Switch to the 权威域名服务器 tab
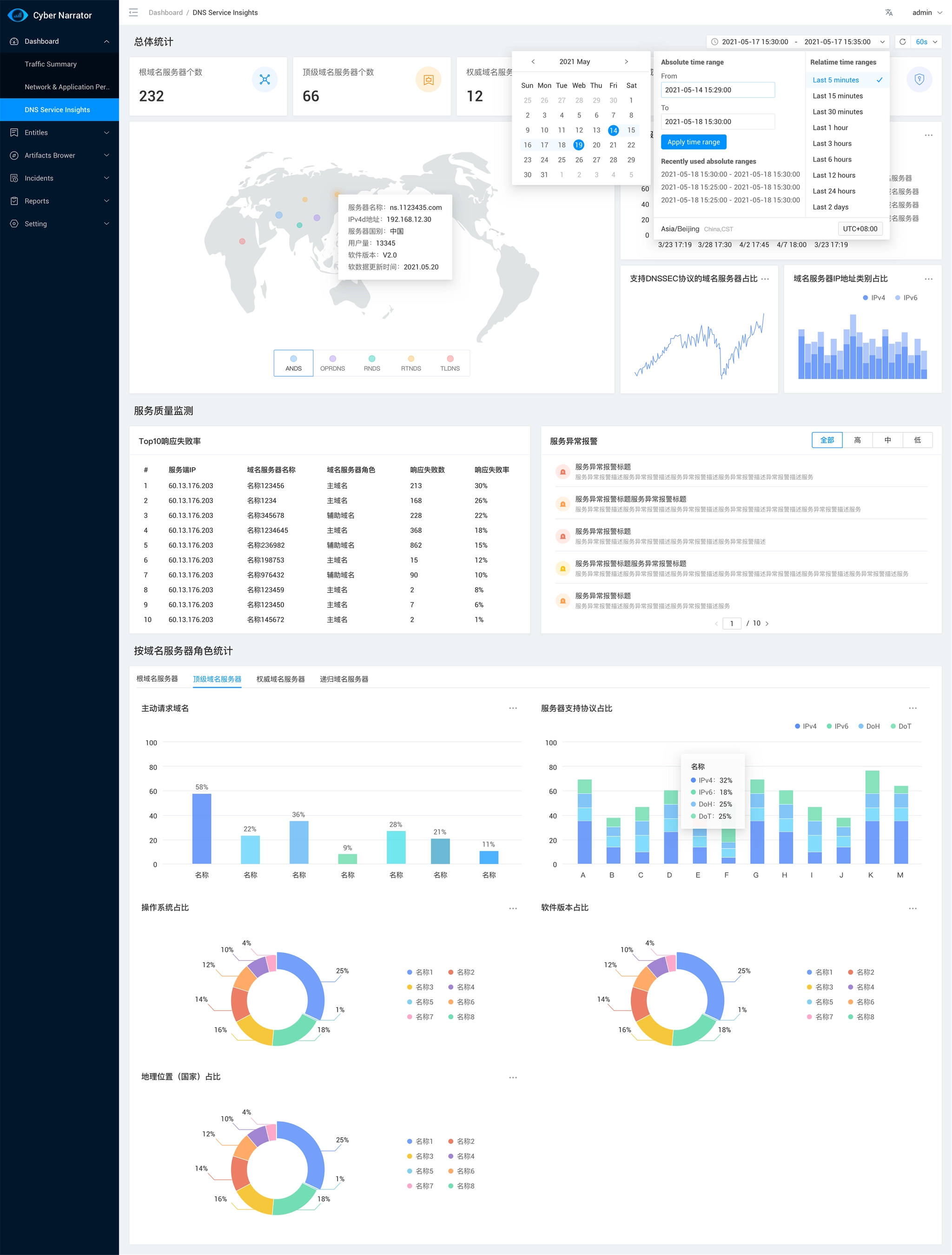This screenshot has width=952, height=1255. (x=280, y=679)
